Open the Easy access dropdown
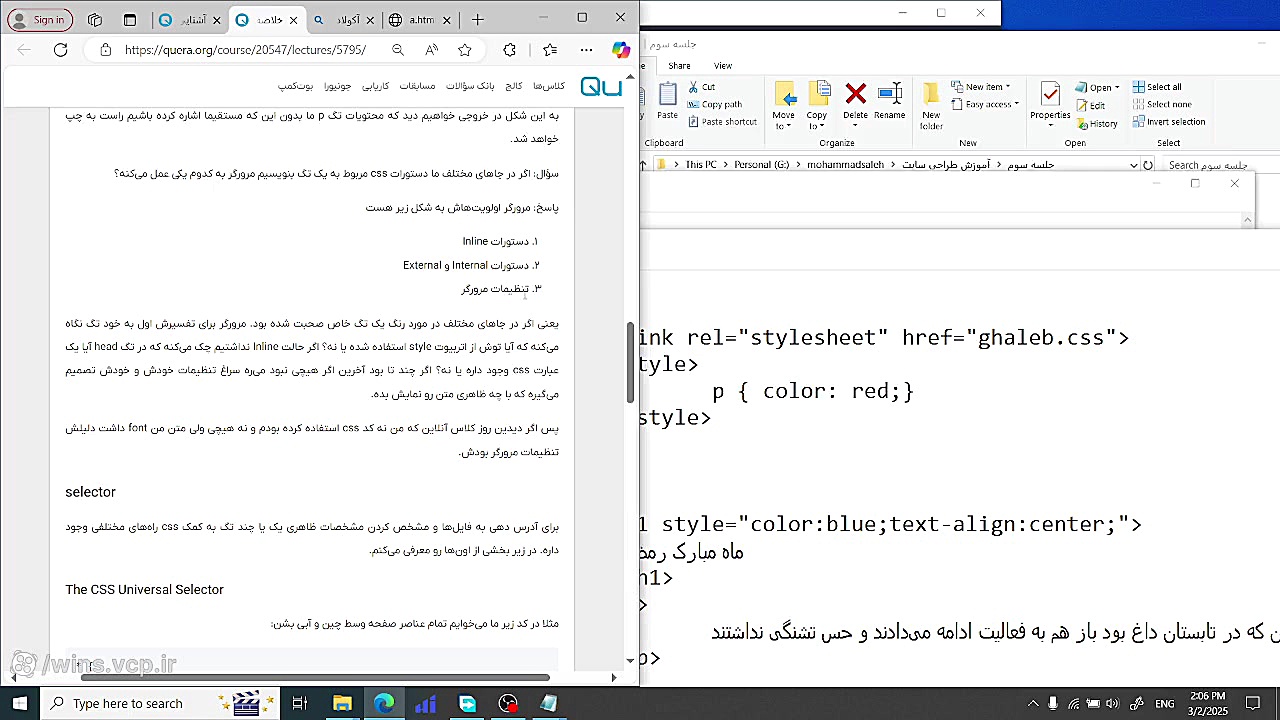The height and width of the screenshot is (720, 1280). pos(985,104)
